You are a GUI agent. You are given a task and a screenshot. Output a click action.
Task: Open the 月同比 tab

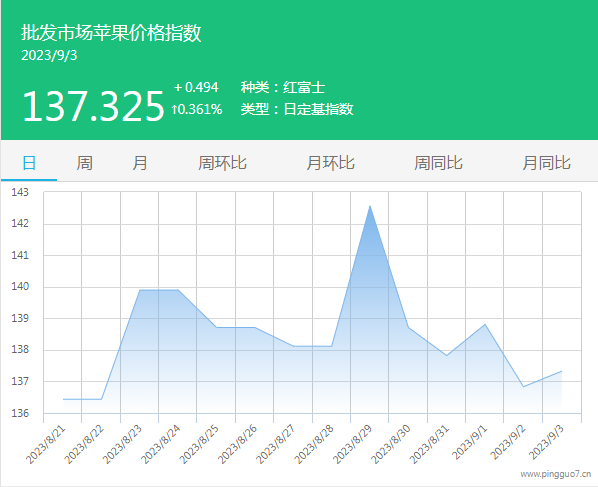tap(547, 163)
